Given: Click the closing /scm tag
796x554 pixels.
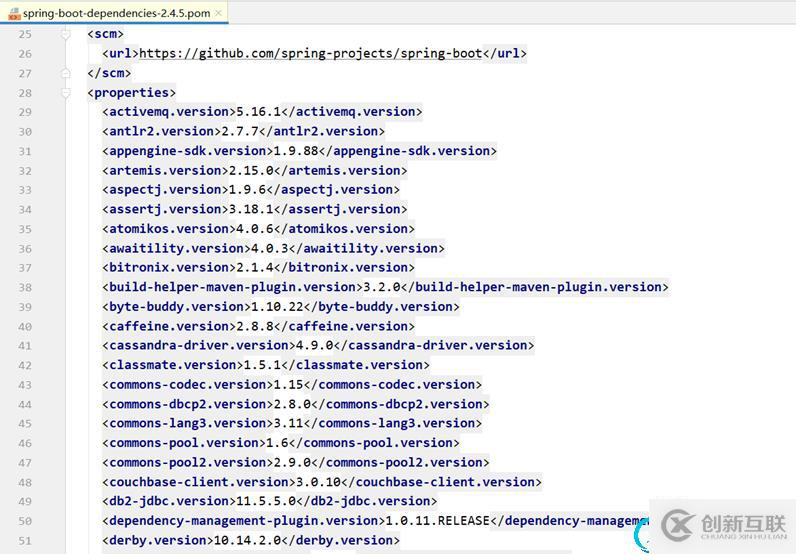Looking at the screenshot, I should [x=109, y=73].
